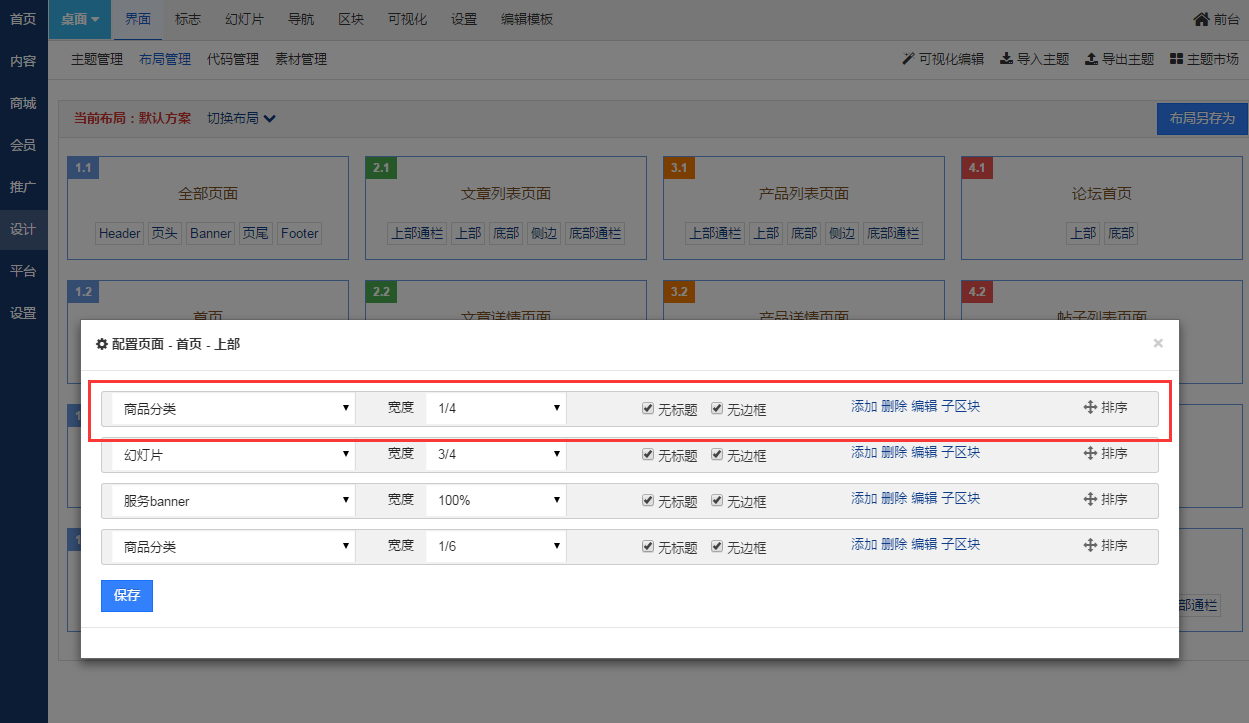This screenshot has width=1249, height=723.
Task: Close the 配置页面 dialog with the X
Action: 1158,343
